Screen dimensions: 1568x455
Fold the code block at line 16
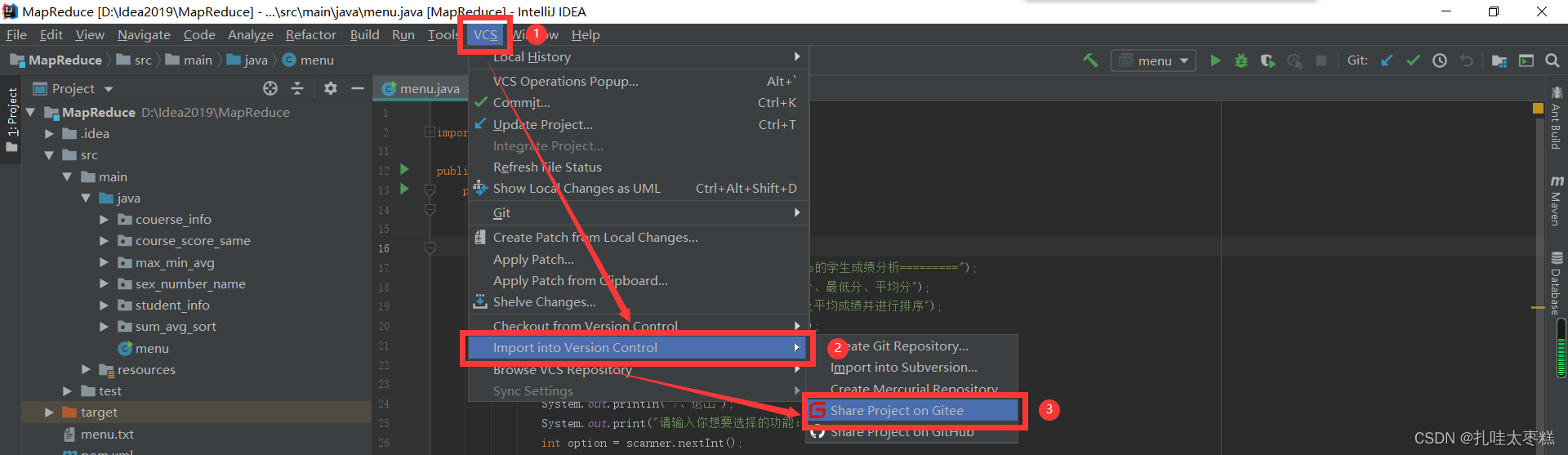[430, 248]
